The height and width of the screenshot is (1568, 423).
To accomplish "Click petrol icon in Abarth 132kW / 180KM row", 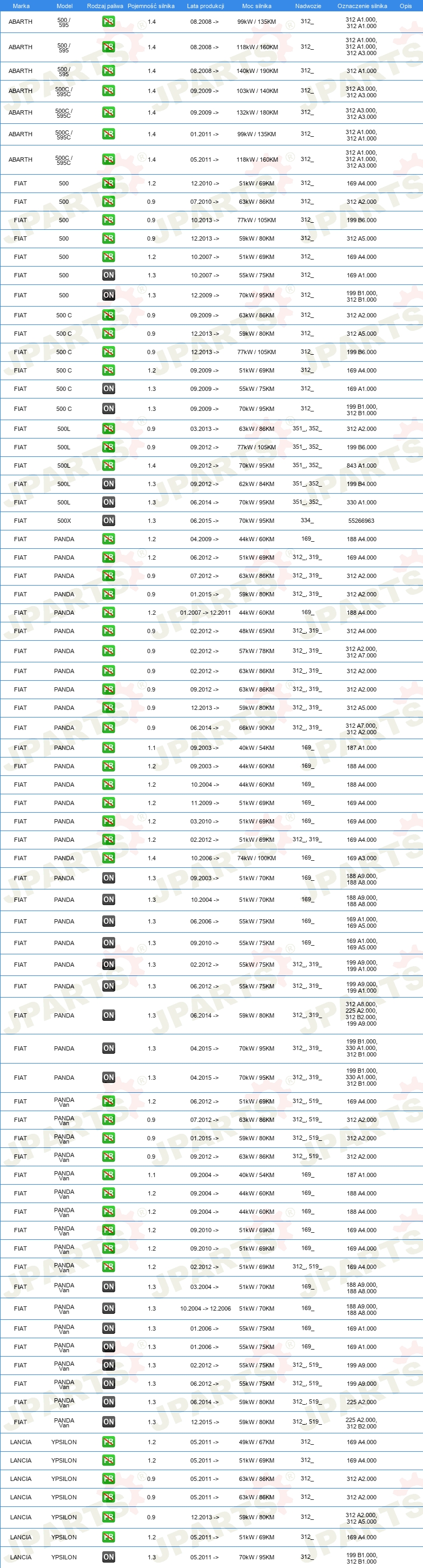I will (108, 112).
